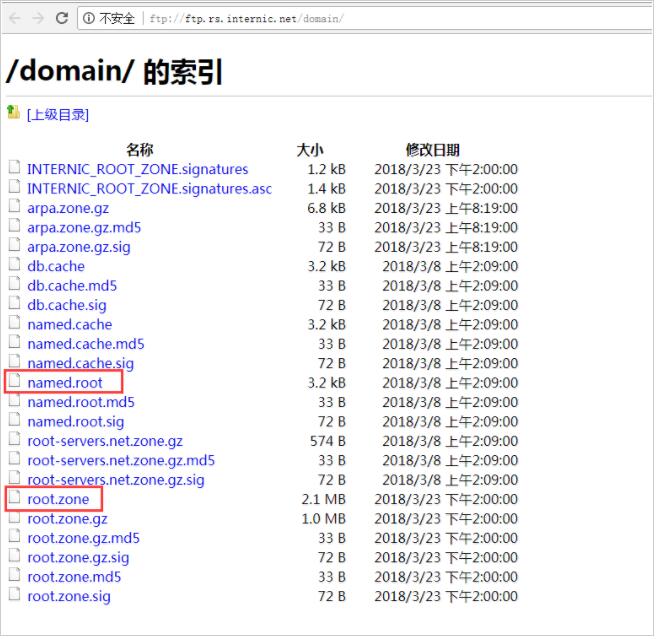Click the 1.0 MB size of root.zone.gz
This screenshot has width=656, height=639.
[x=323, y=519]
